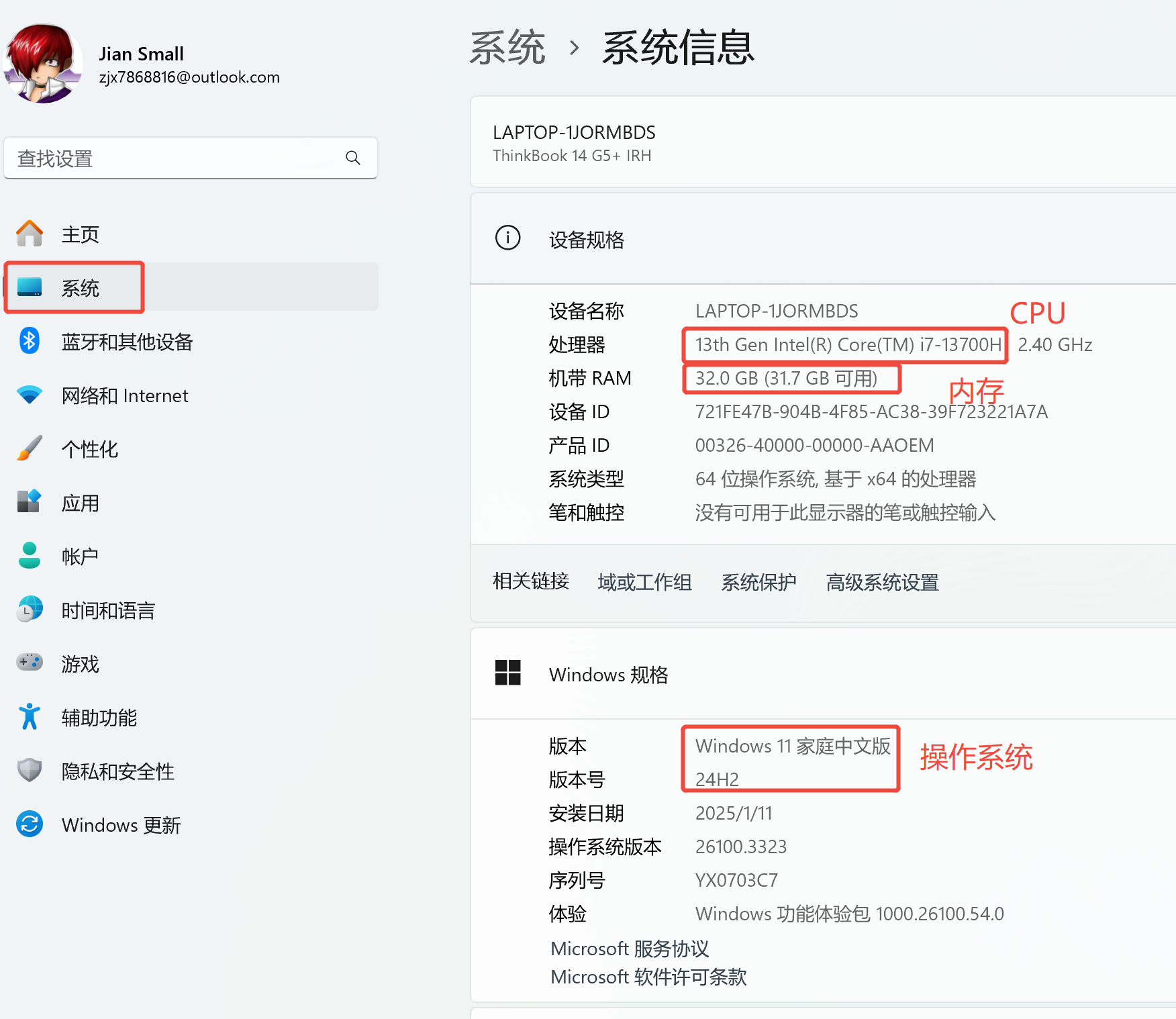Open 时间和语言 settings page
This screenshot has height=1019, width=1176.
point(191,610)
